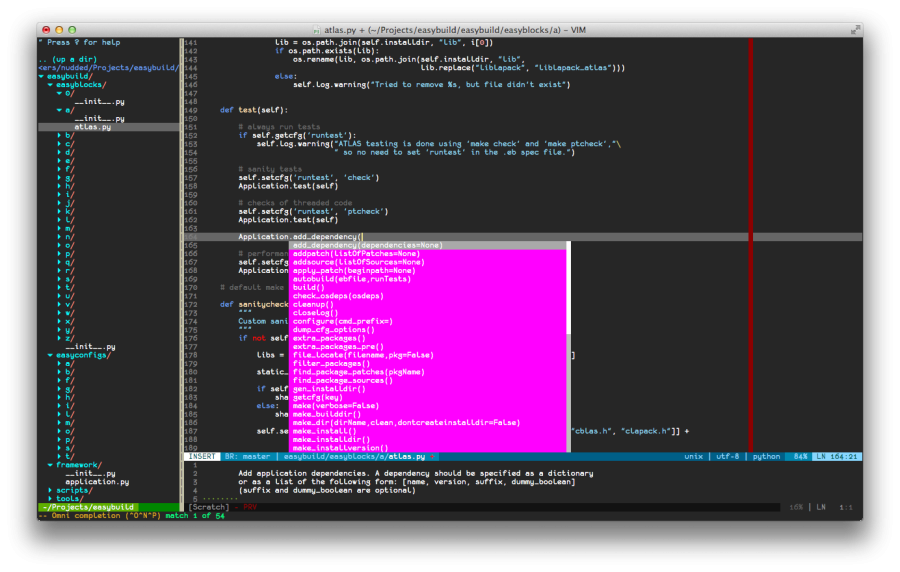The image size is (900, 572).
Task: Collapse the framework folder
Action: pyautogui.click(x=50, y=465)
